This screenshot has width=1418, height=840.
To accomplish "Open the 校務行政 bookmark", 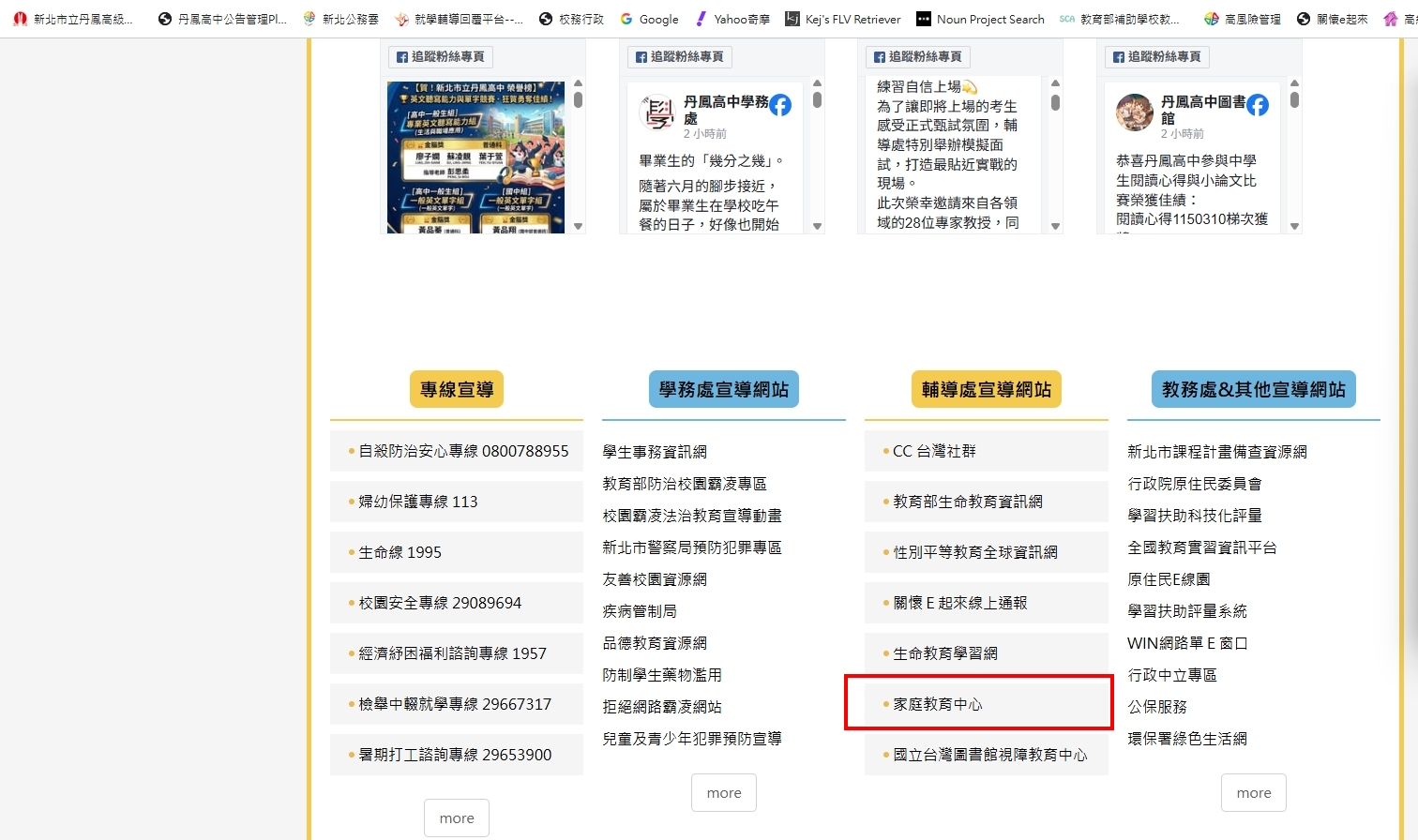I will pos(571,19).
